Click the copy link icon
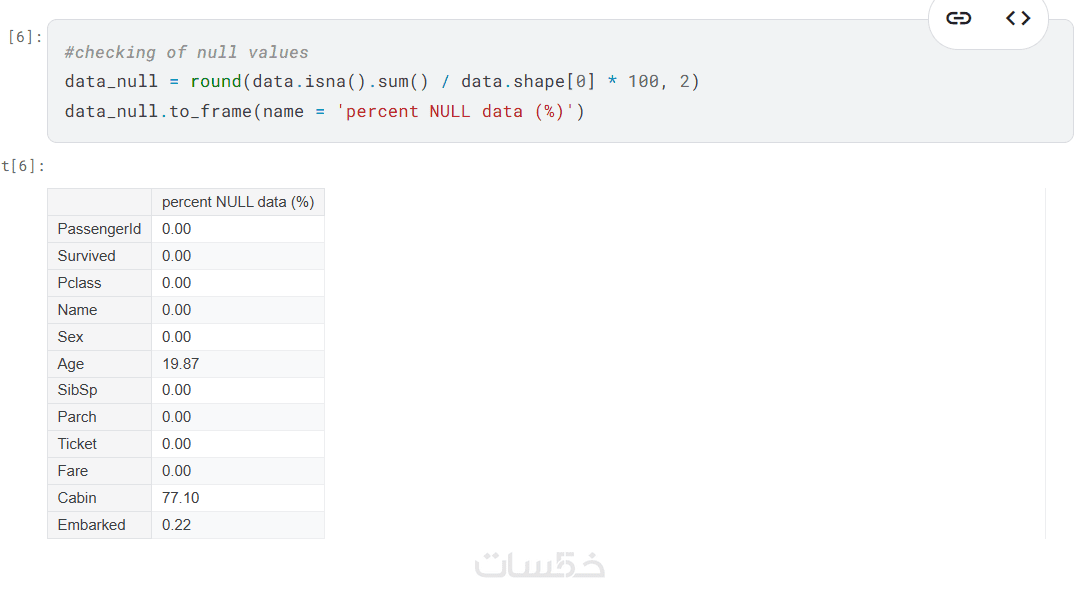 point(958,18)
